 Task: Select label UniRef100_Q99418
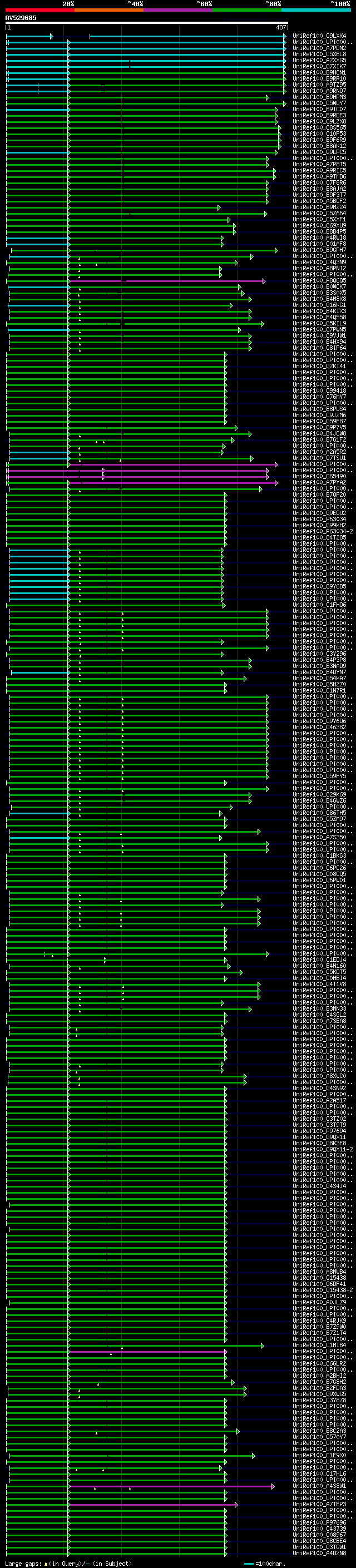(x=319, y=391)
